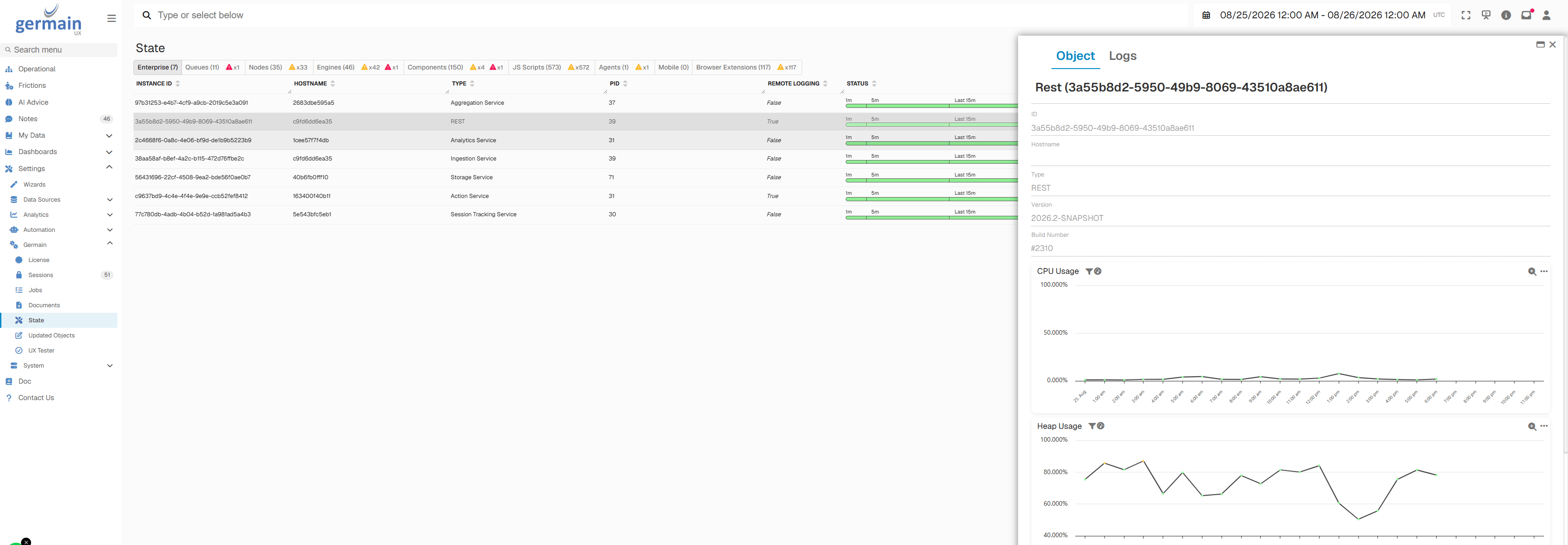Viewport: 1568px width, 545px height.
Task: Open the user profile icon
Action: tap(1546, 15)
